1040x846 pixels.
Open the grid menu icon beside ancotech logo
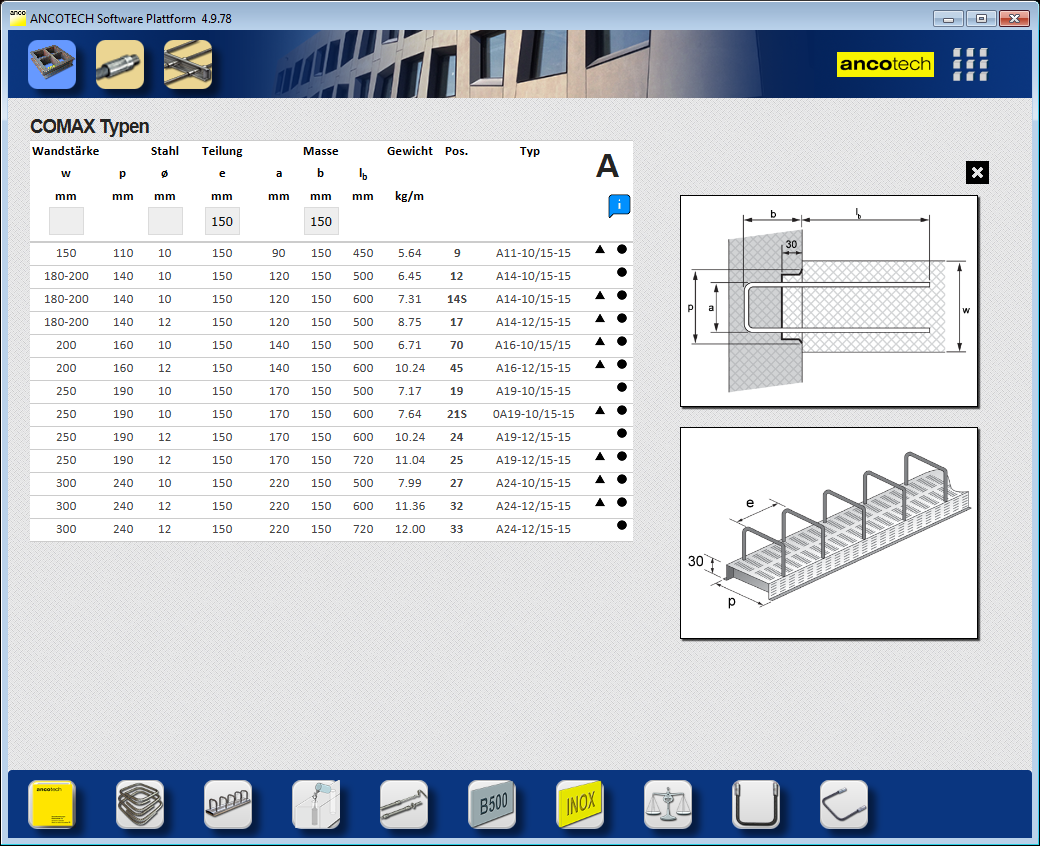(x=970, y=65)
